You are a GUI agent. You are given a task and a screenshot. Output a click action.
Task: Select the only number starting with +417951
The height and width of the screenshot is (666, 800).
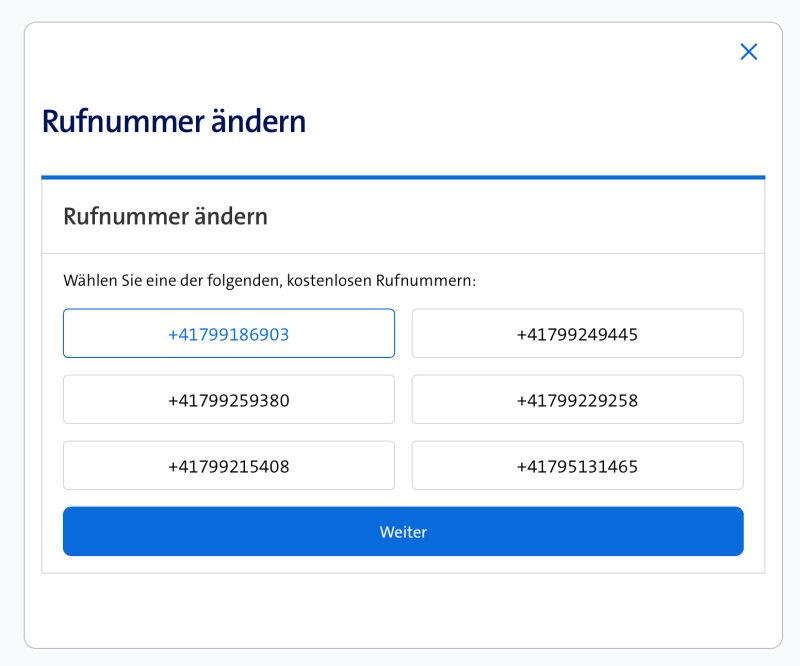coord(577,466)
